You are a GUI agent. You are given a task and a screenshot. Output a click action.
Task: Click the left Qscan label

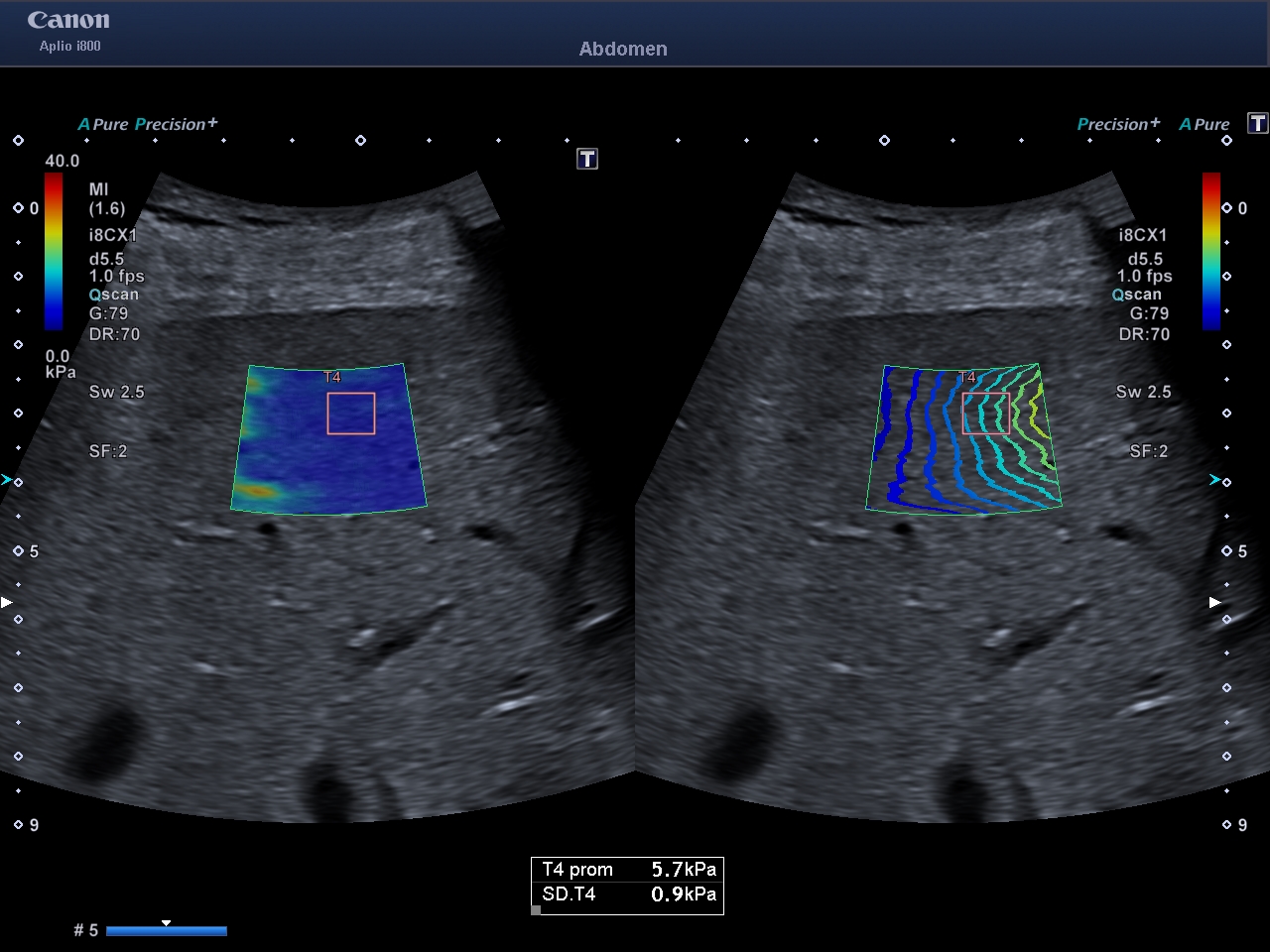pyautogui.click(x=113, y=295)
